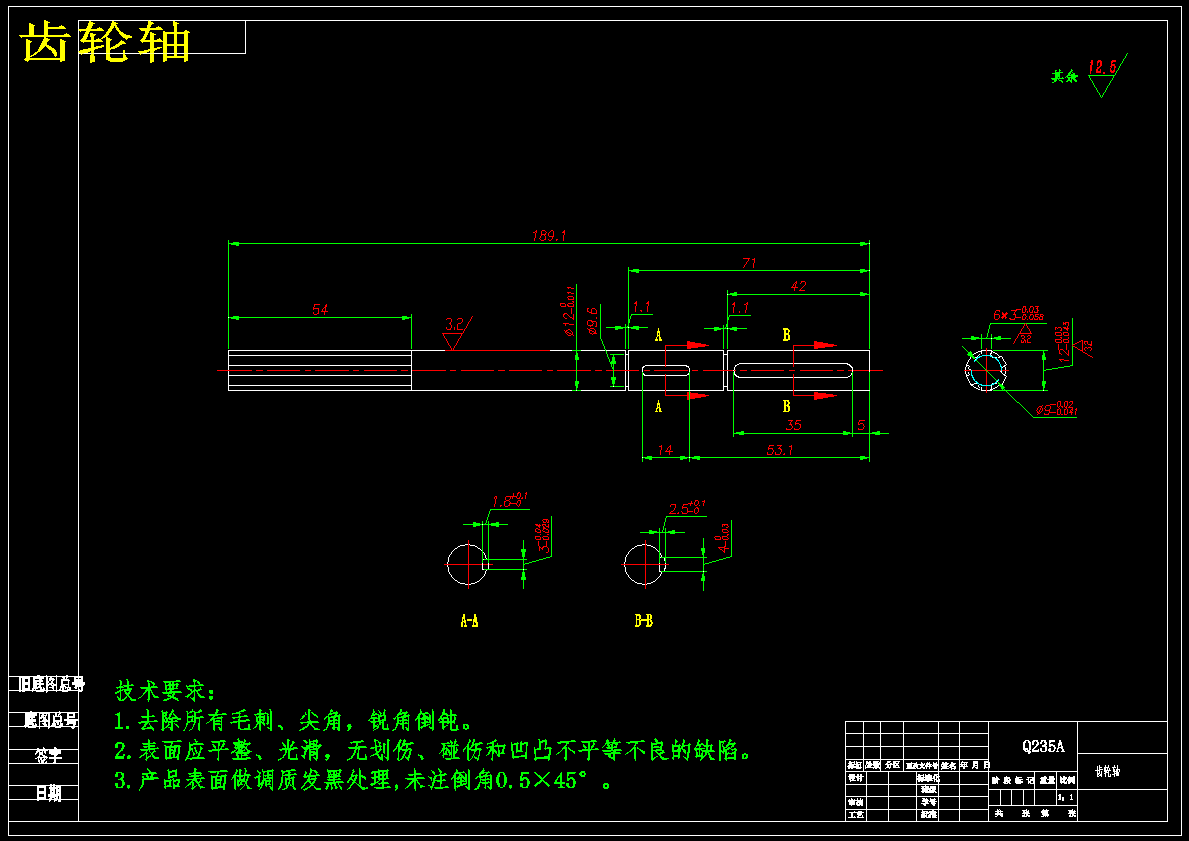Viewport: 1189px width, 841px height.
Task: Select the spline end-view circle
Action: [x=986, y=371]
